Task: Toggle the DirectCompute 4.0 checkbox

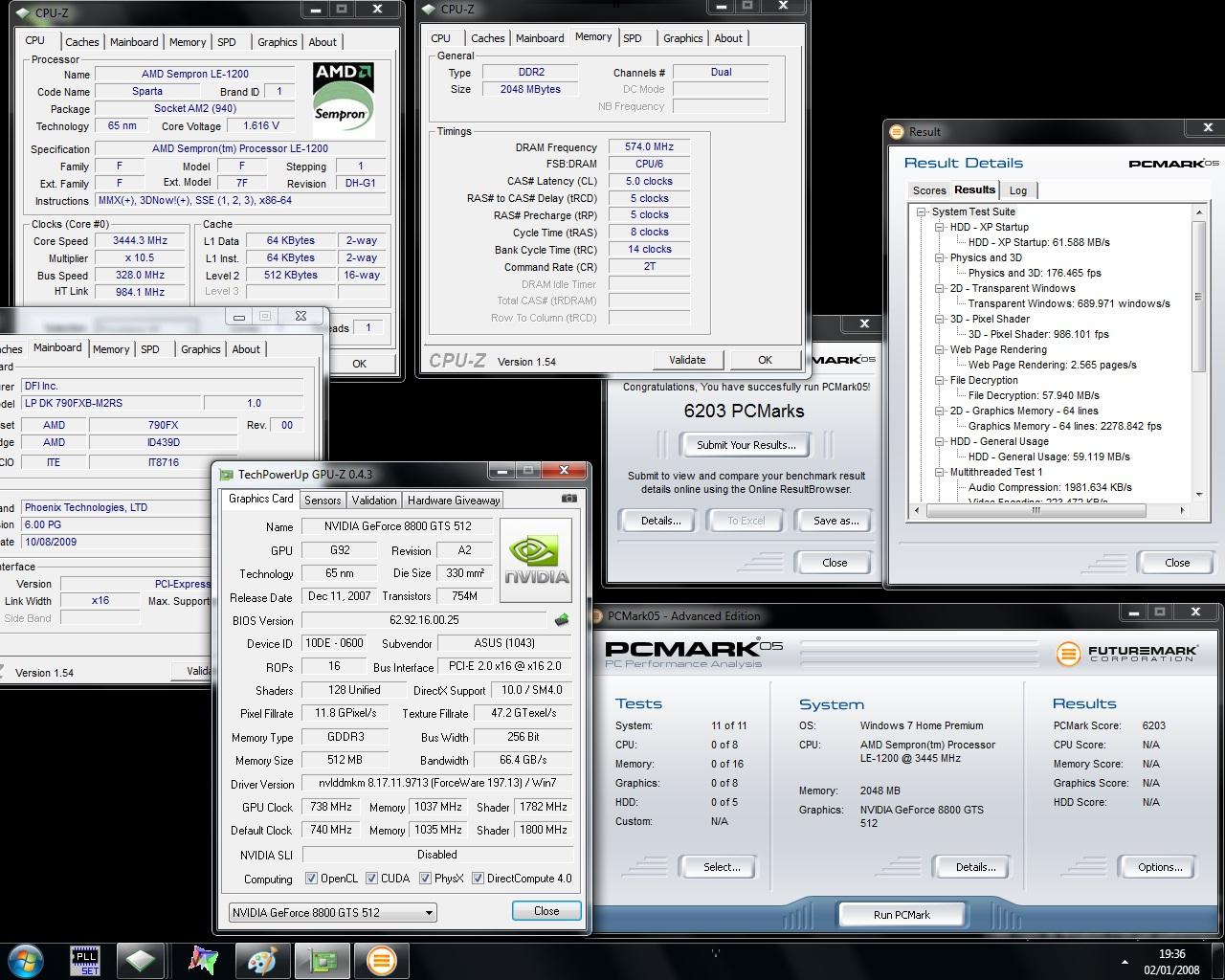Action: point(478,878)
